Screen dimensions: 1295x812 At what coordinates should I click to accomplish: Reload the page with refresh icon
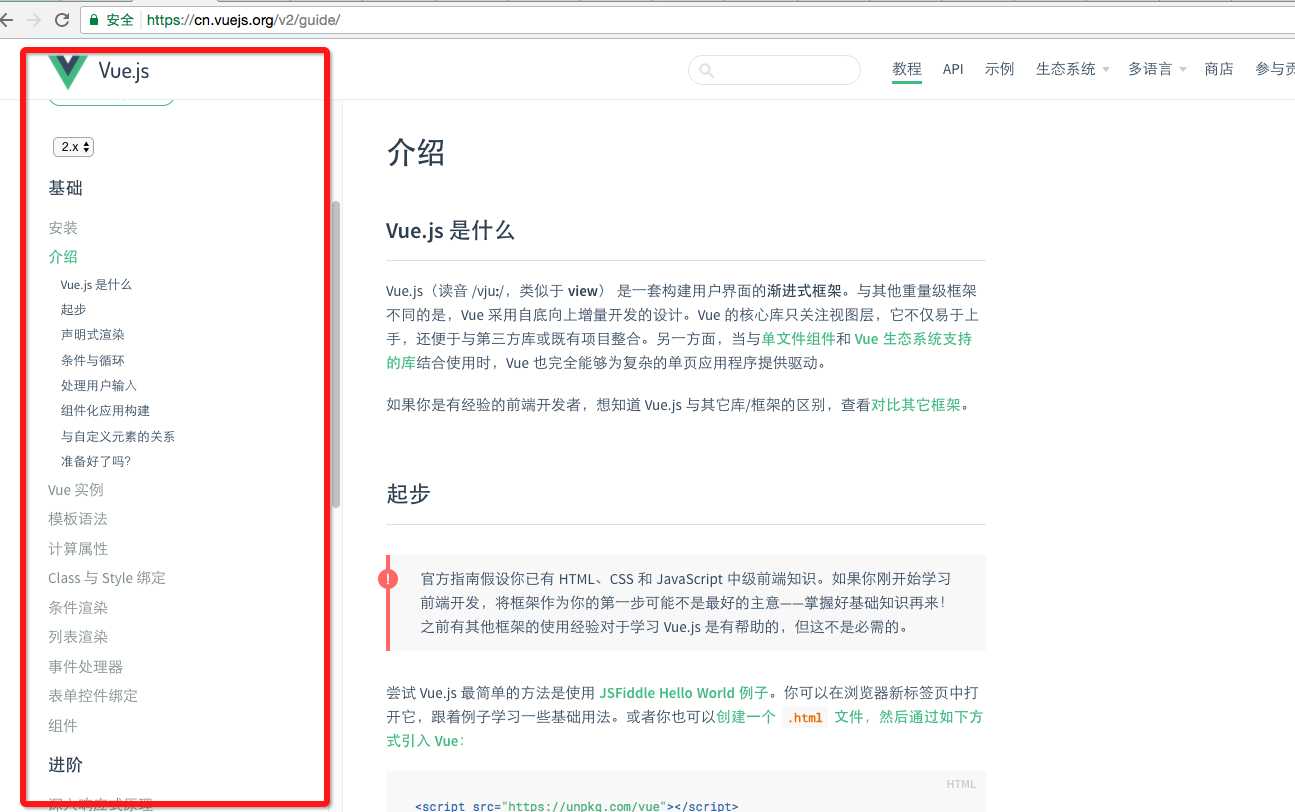[62, 20]
